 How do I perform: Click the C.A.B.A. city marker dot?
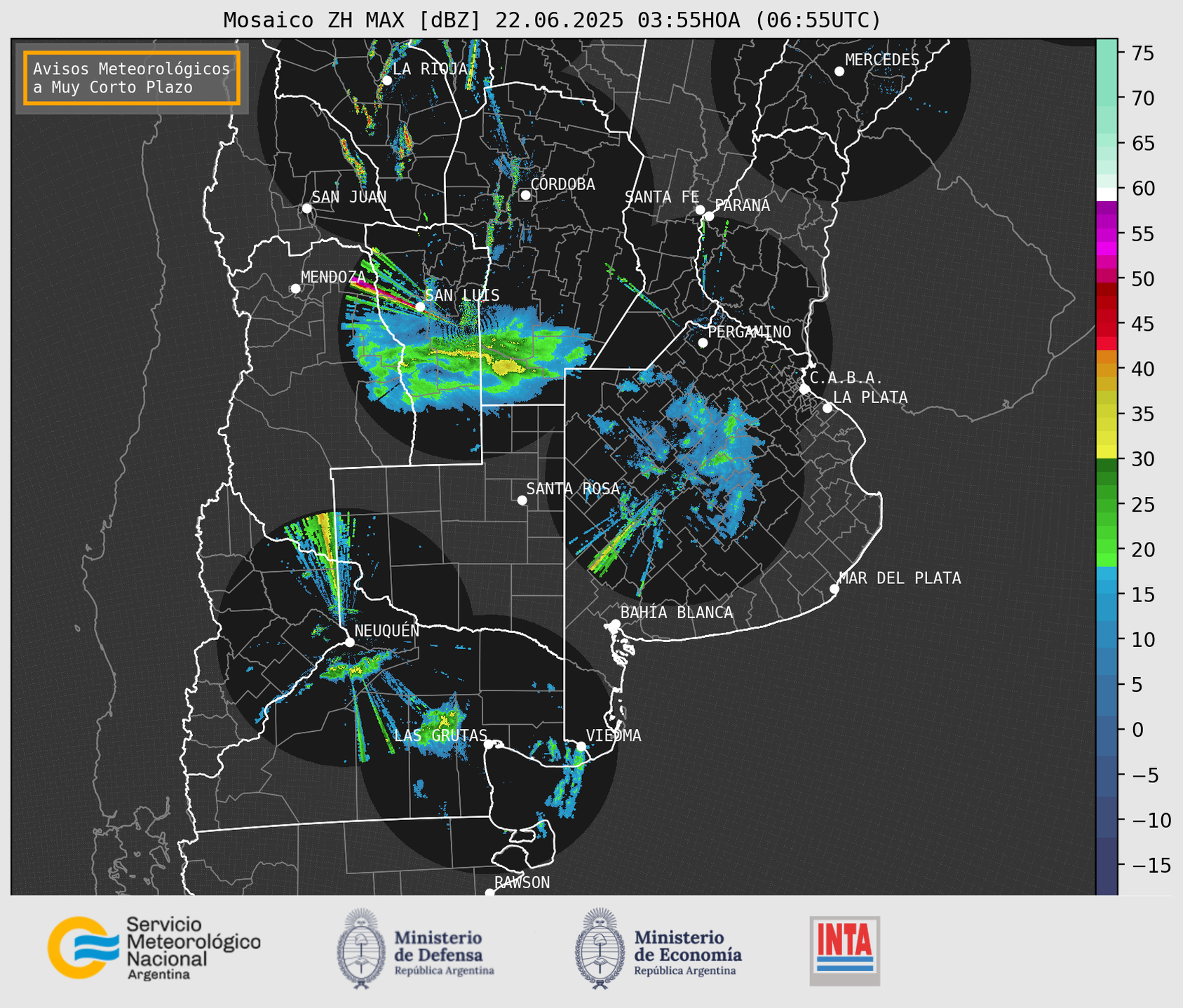click(x=804, y=389)
